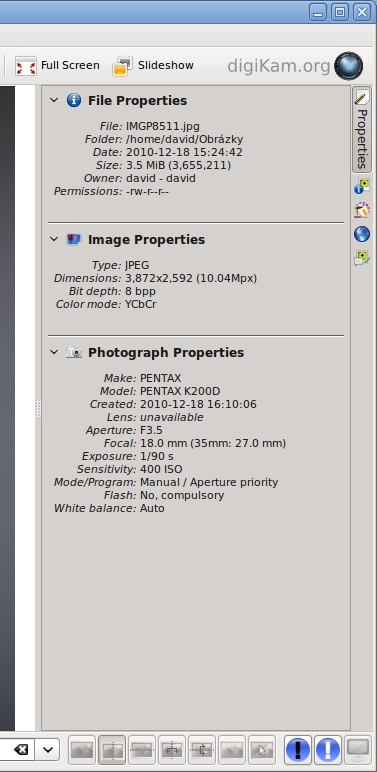Click aperture value F3.5

tap(151, 430)
